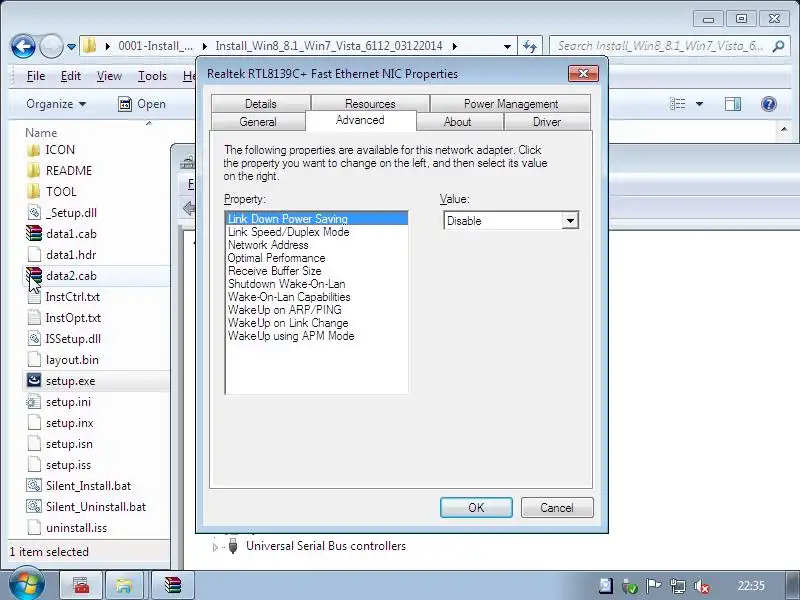Viewport: 800px width, 600px height.
Task: Open the address bar history dropdown
Action: pyautogui.click(x=507, y=46)
